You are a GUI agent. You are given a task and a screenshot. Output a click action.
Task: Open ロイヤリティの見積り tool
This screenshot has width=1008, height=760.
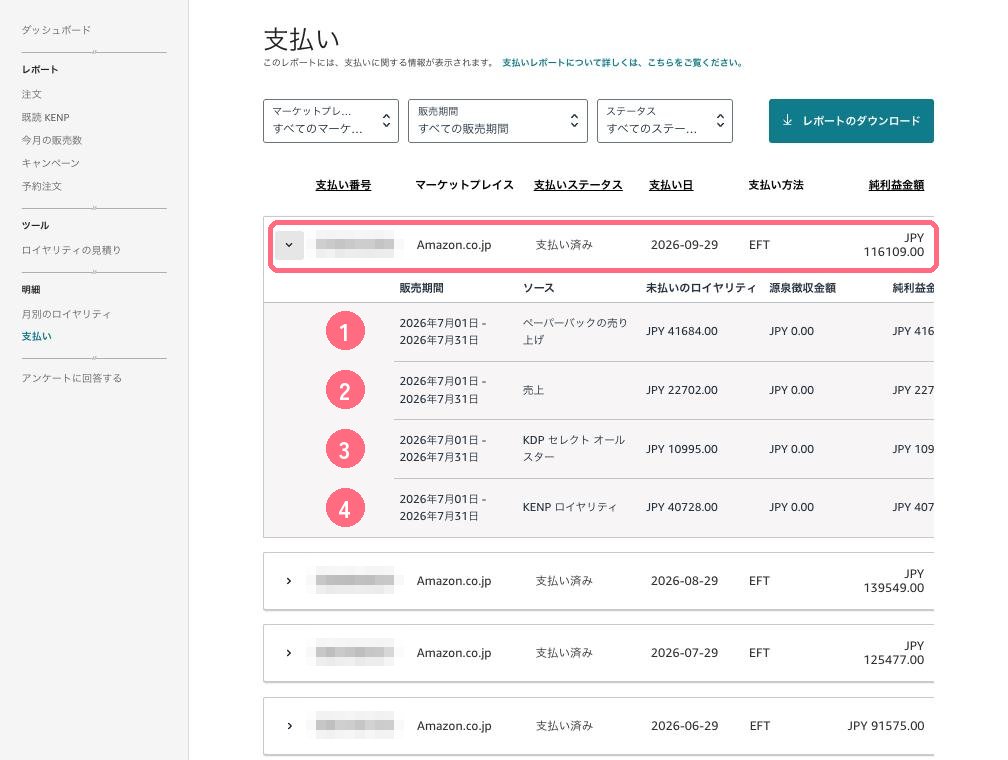[x=71, y=249]
